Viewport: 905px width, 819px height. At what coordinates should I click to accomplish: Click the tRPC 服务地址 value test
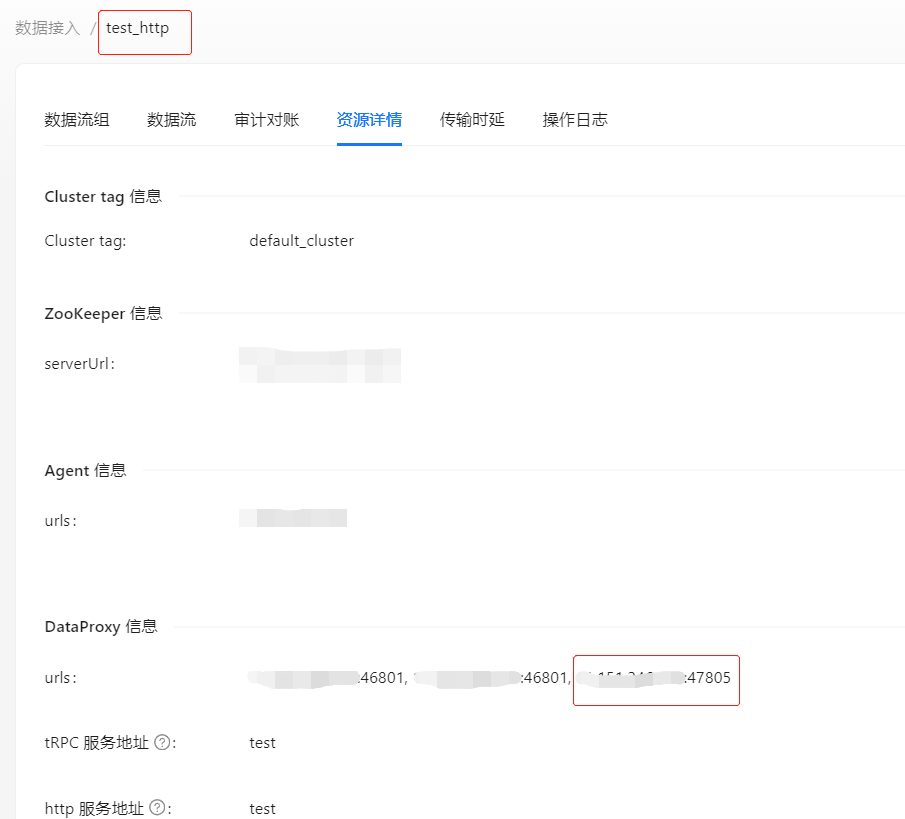tap(263, 743)
